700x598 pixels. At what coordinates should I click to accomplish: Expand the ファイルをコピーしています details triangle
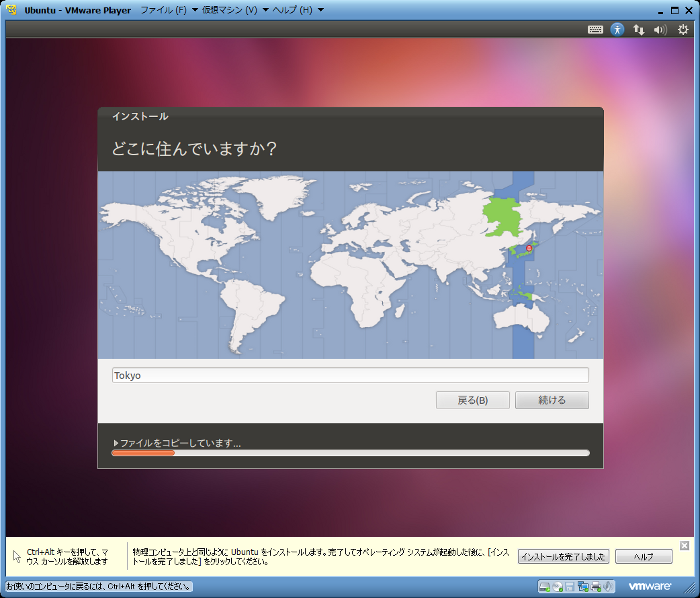tap(116, 443)
